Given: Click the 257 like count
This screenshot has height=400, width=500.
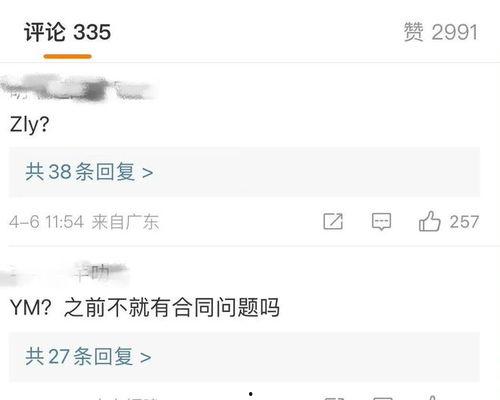Looking at the screenshot, I should point(464,222).
